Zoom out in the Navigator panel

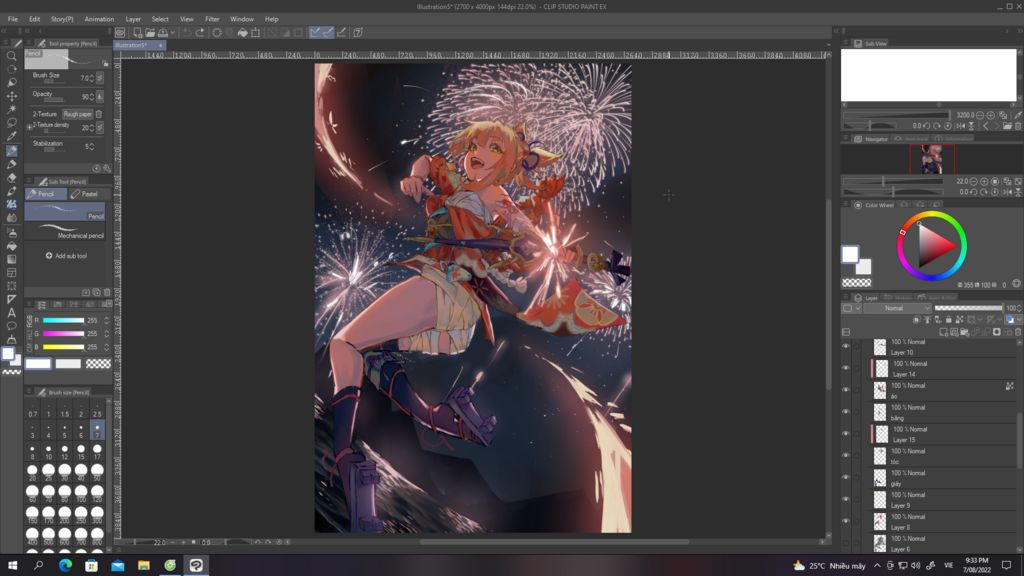tap(974, 181)
